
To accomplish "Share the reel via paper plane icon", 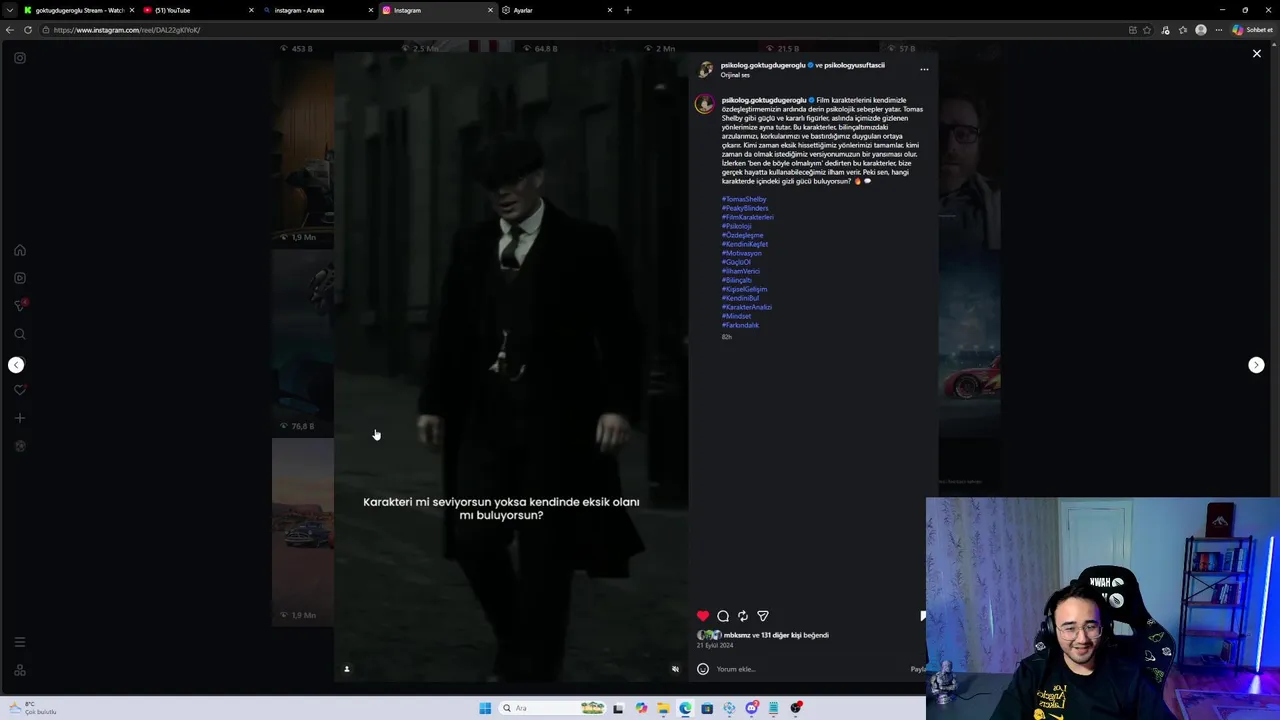I will 763,616.
